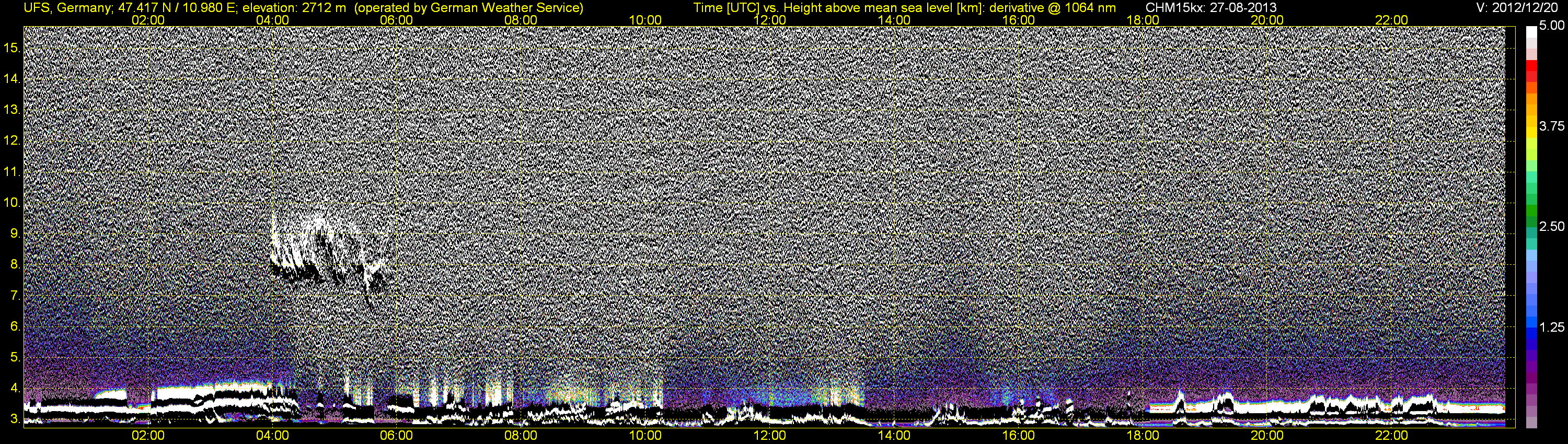Viewport: 1568px width, 444px height.
Task: Click the '14:00' label on the top time axis
Action: click(894, 20)
